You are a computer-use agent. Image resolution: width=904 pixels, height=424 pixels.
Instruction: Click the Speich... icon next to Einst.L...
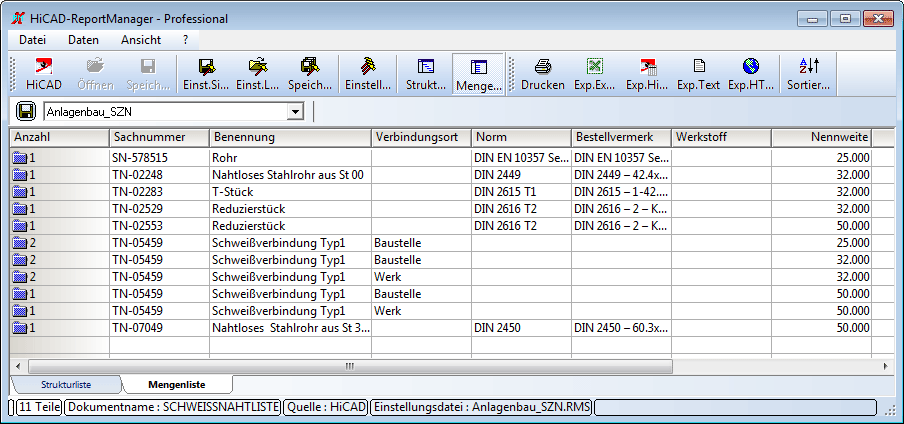tap(310, 66)
